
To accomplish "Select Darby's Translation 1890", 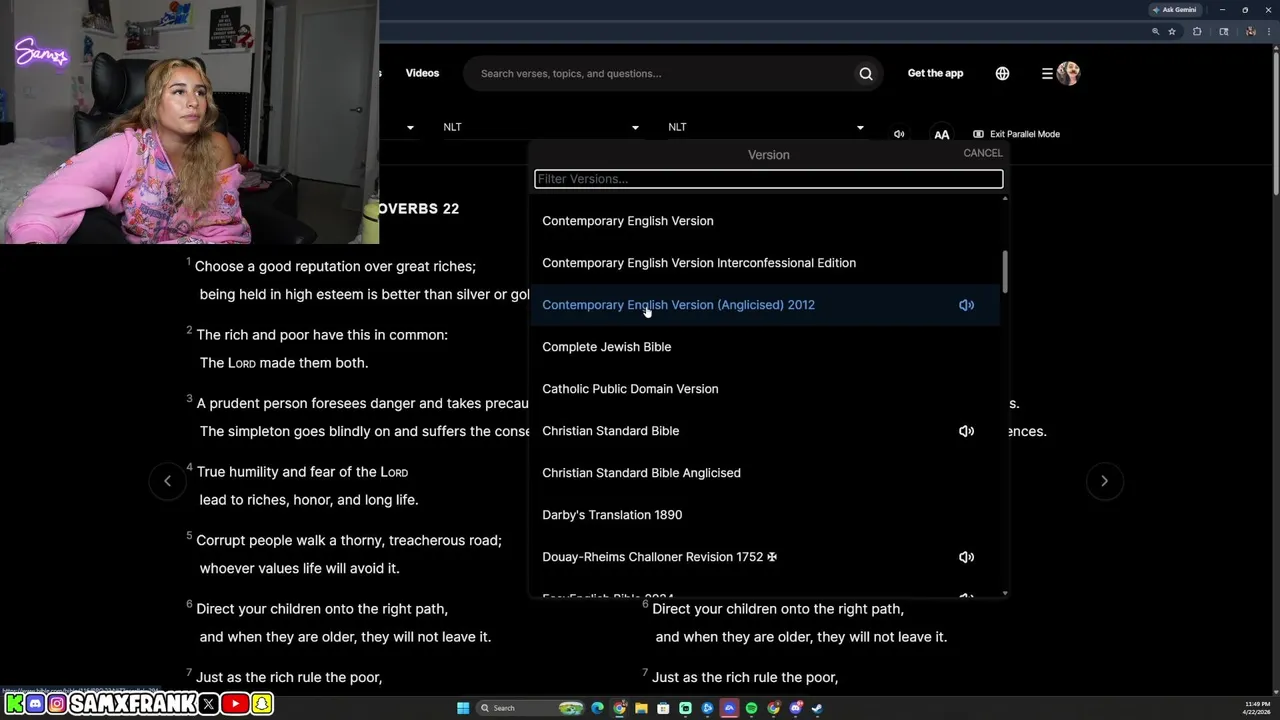I will (x=765, y=515).
